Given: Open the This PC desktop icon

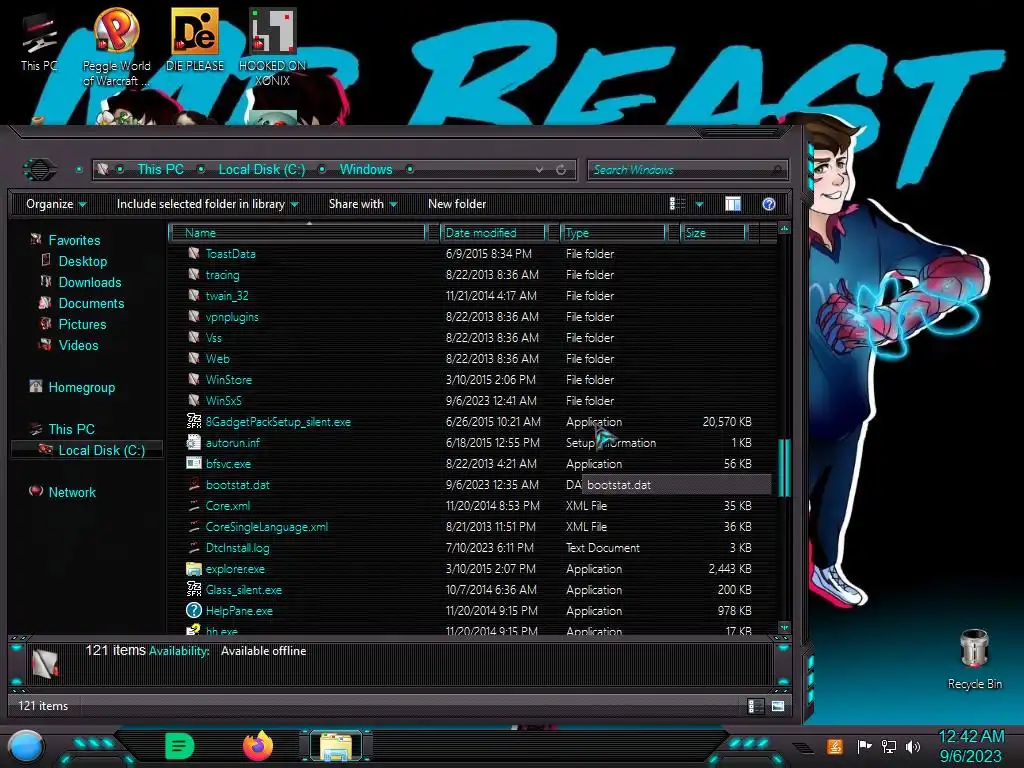Looking at the screenshot, I should pos(39,42).
